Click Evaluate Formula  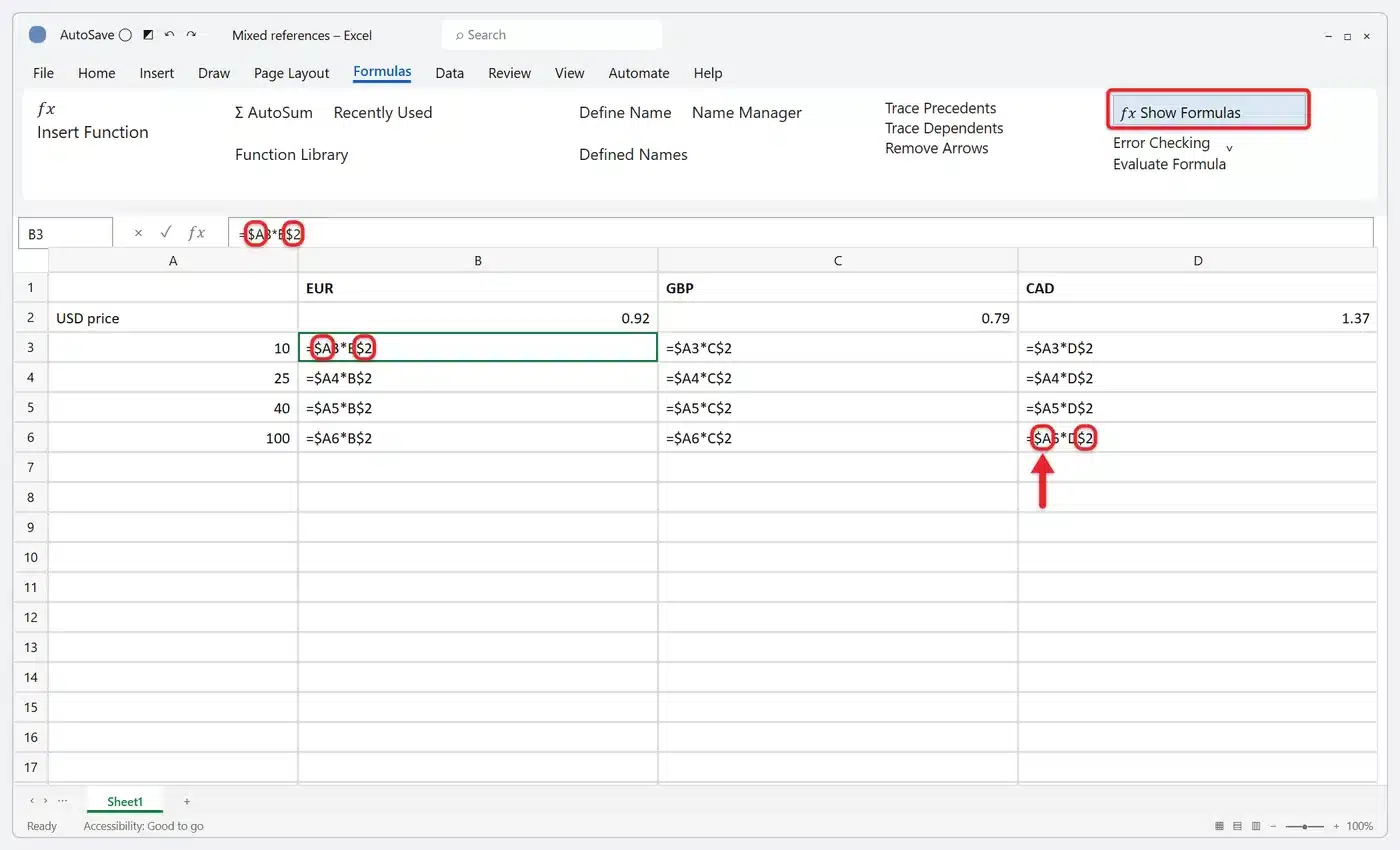coord(1169,164)
